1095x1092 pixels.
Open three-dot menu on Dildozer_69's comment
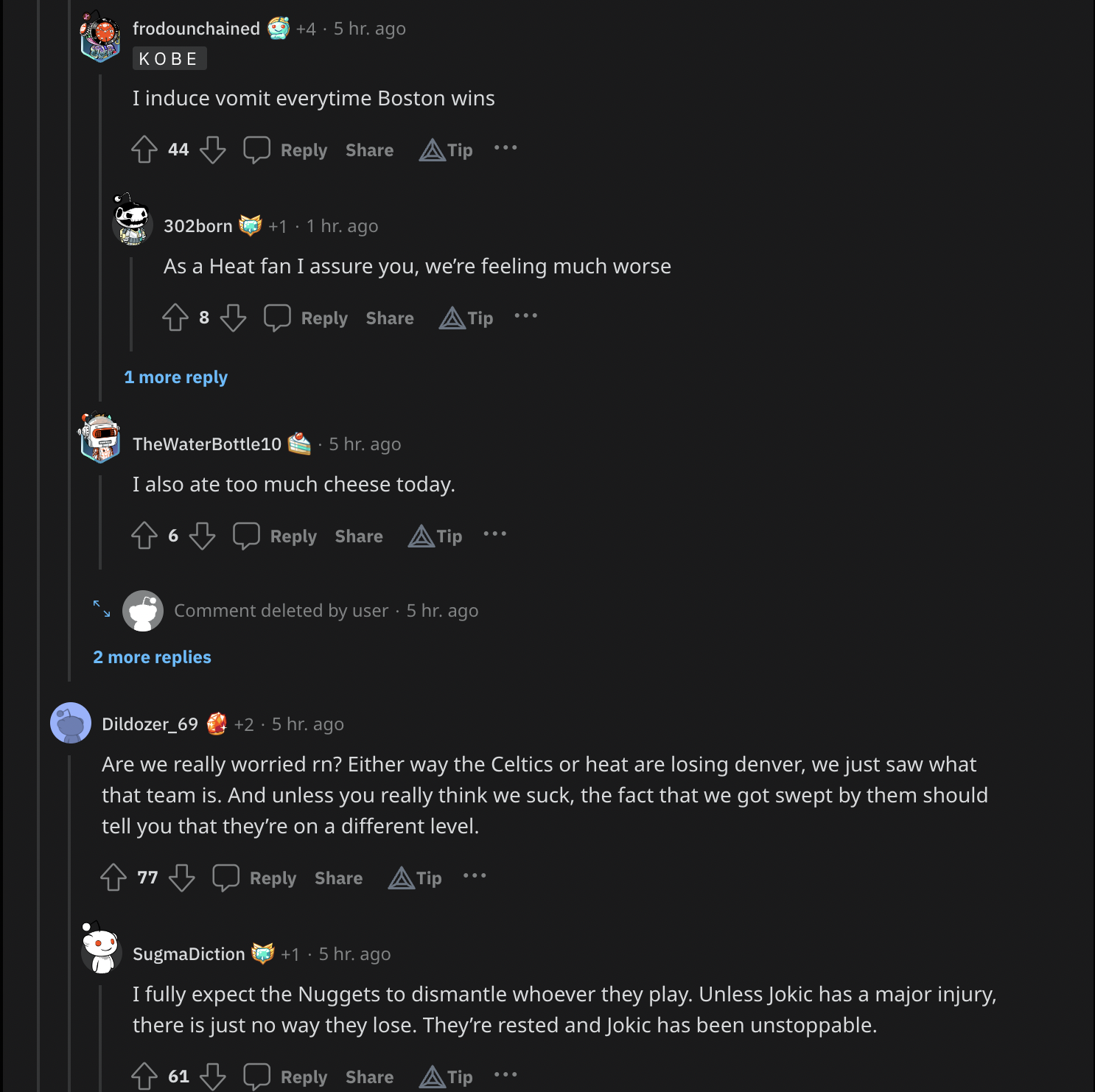pyautogui.click(x=475, y=876)
